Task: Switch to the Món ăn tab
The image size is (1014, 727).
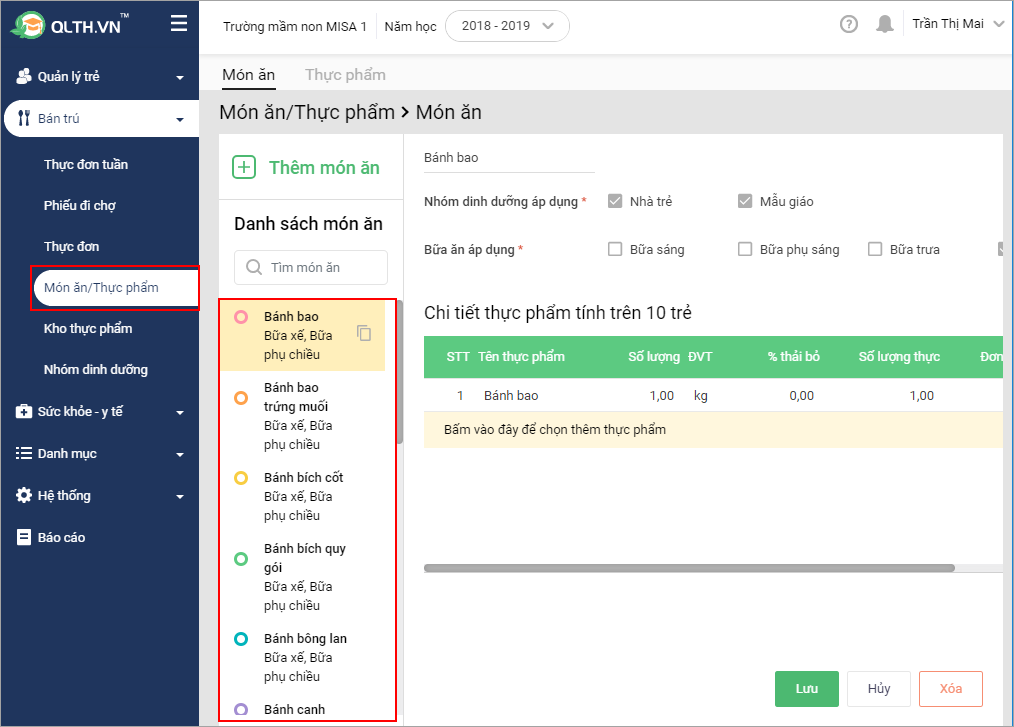Action: 248,75
